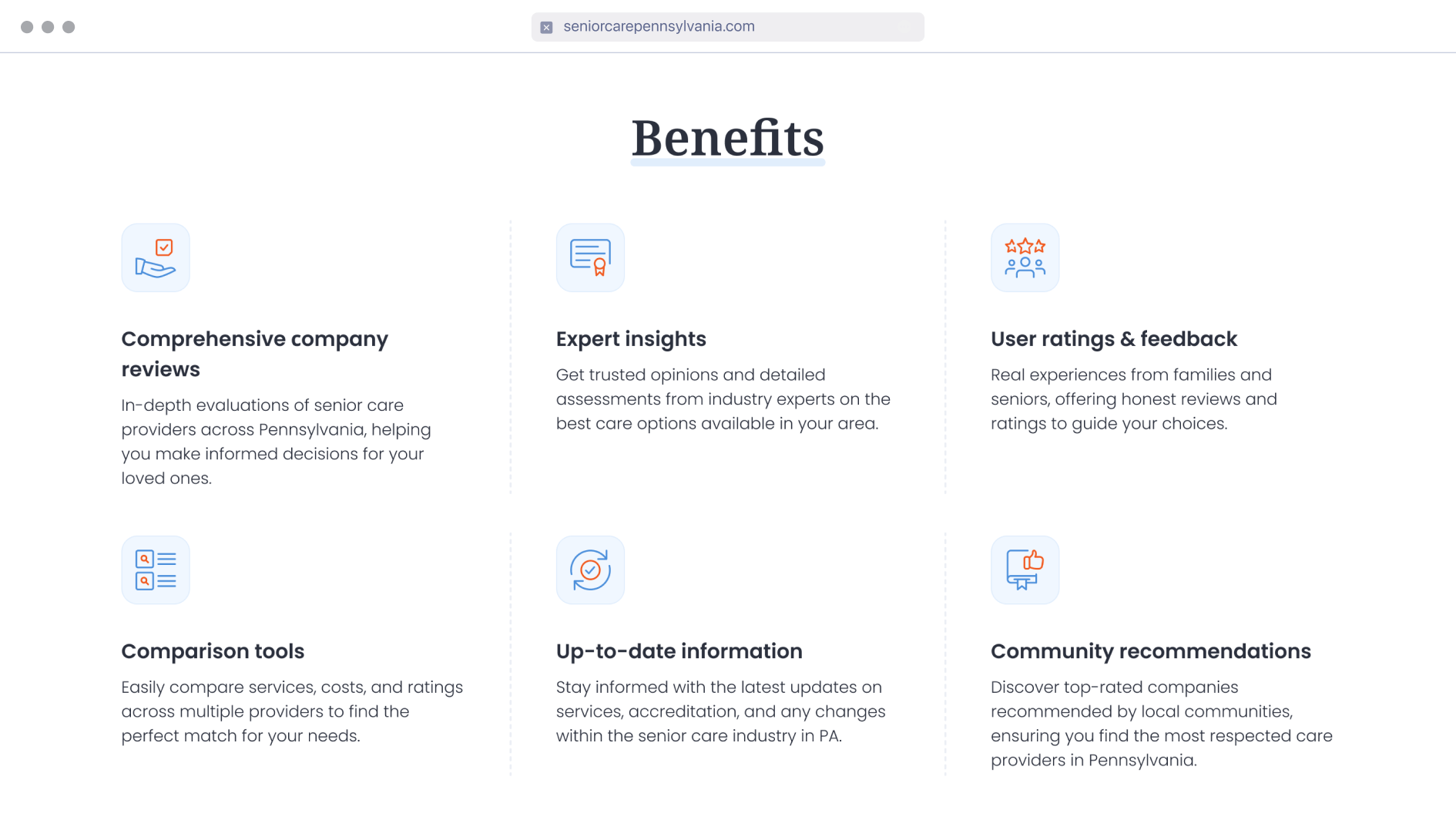Select the Comprehensive company reviews heading

tap(254, 354)
